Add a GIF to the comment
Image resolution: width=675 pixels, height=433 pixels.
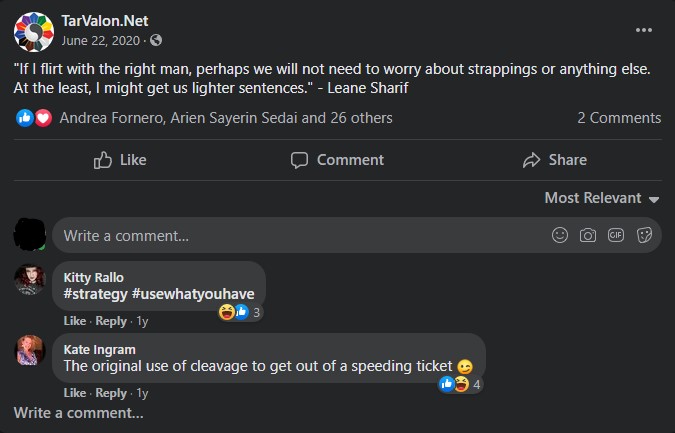616,236
